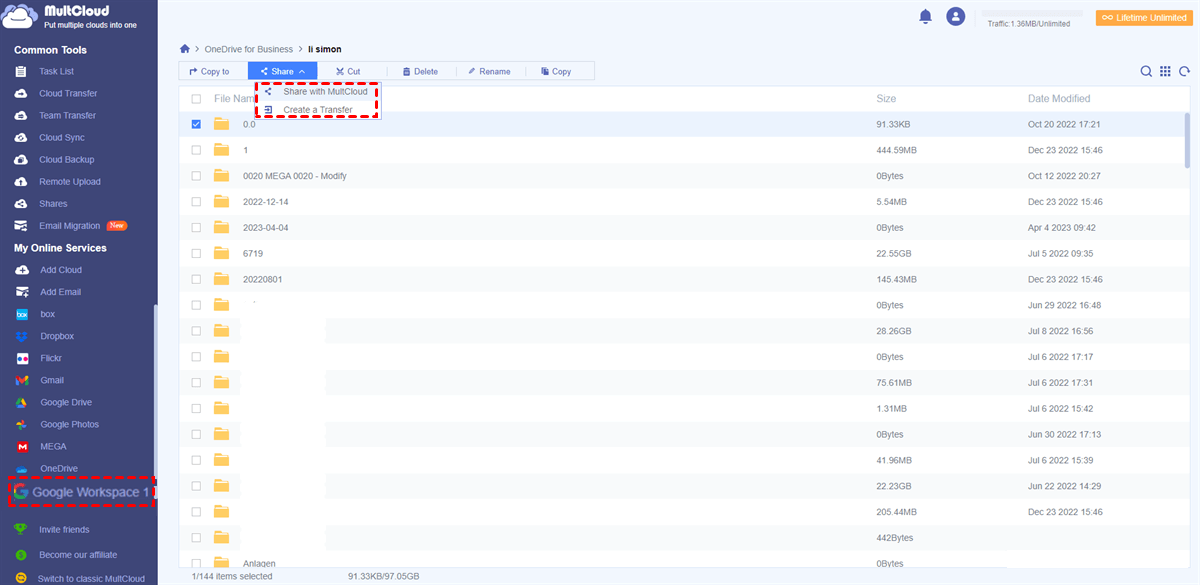
Task: Open the Cloud Sync tool
Action: coord(62,138)
